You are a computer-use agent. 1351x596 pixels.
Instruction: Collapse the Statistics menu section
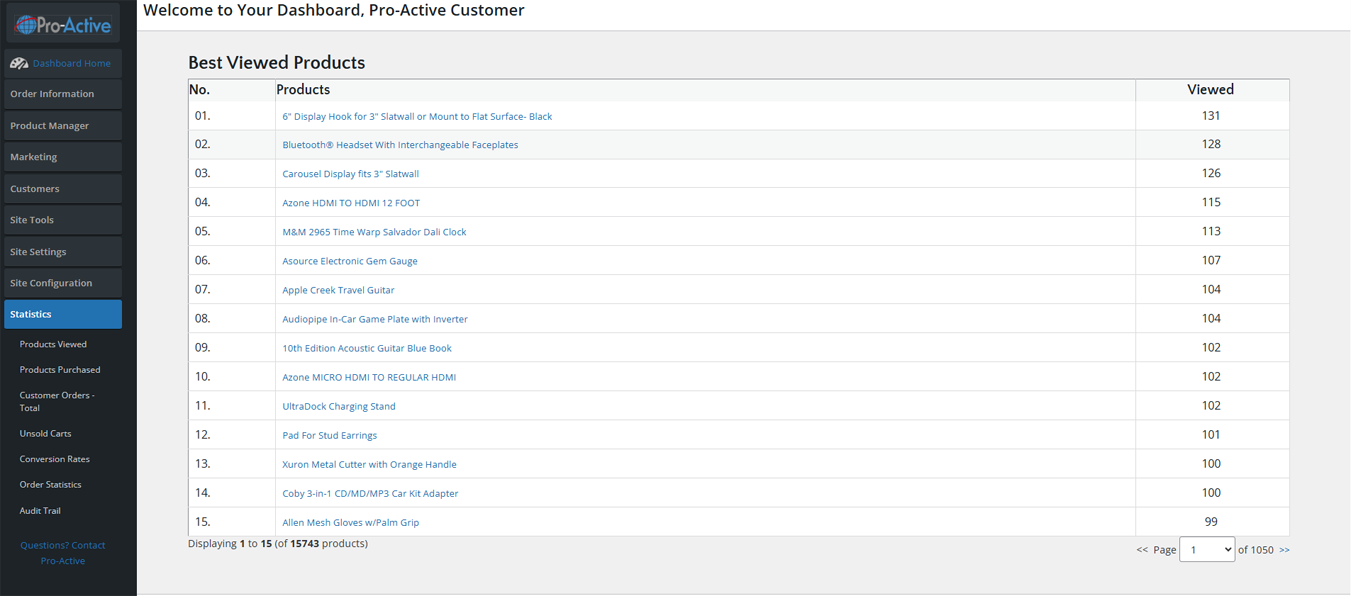(63, 314)
